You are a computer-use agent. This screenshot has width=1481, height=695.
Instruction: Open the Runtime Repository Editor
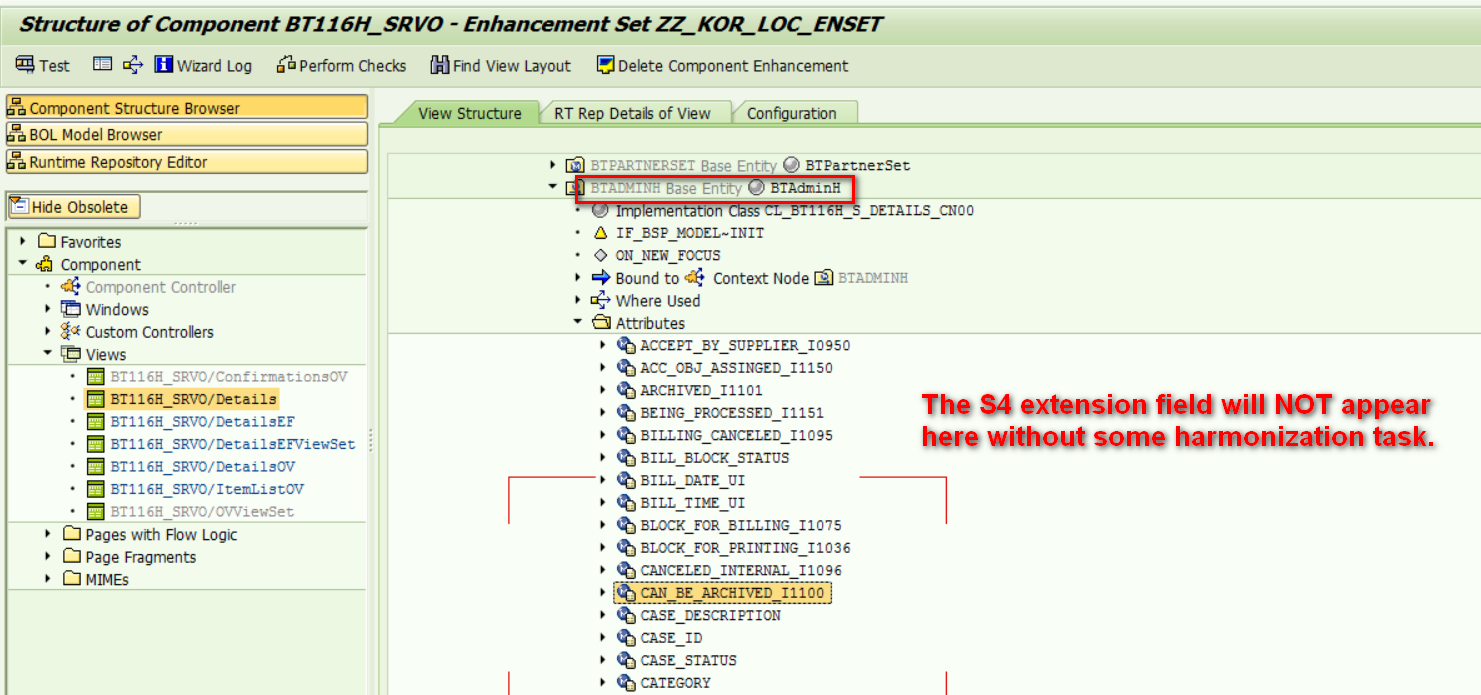(187, 161)
